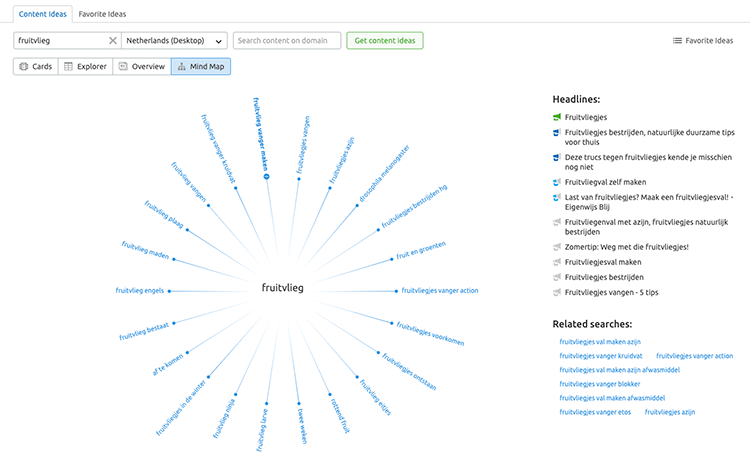
Task: Clear the fruitvlieg search field
Action: click(113, 41)
